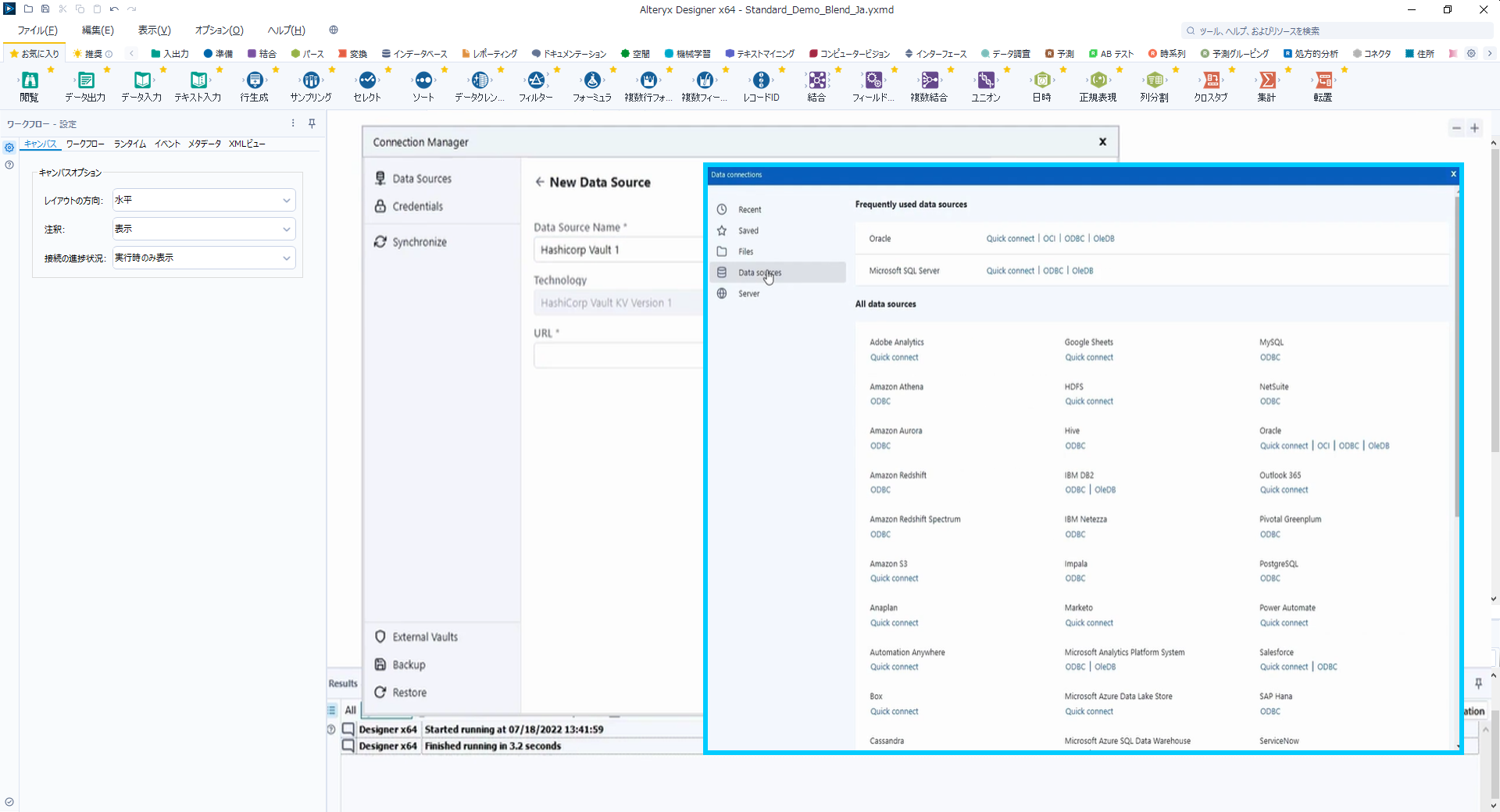Click the globe language icon in menu bar
The width and height of the screenshot is (1500, 812).
(x=334, y=30)
